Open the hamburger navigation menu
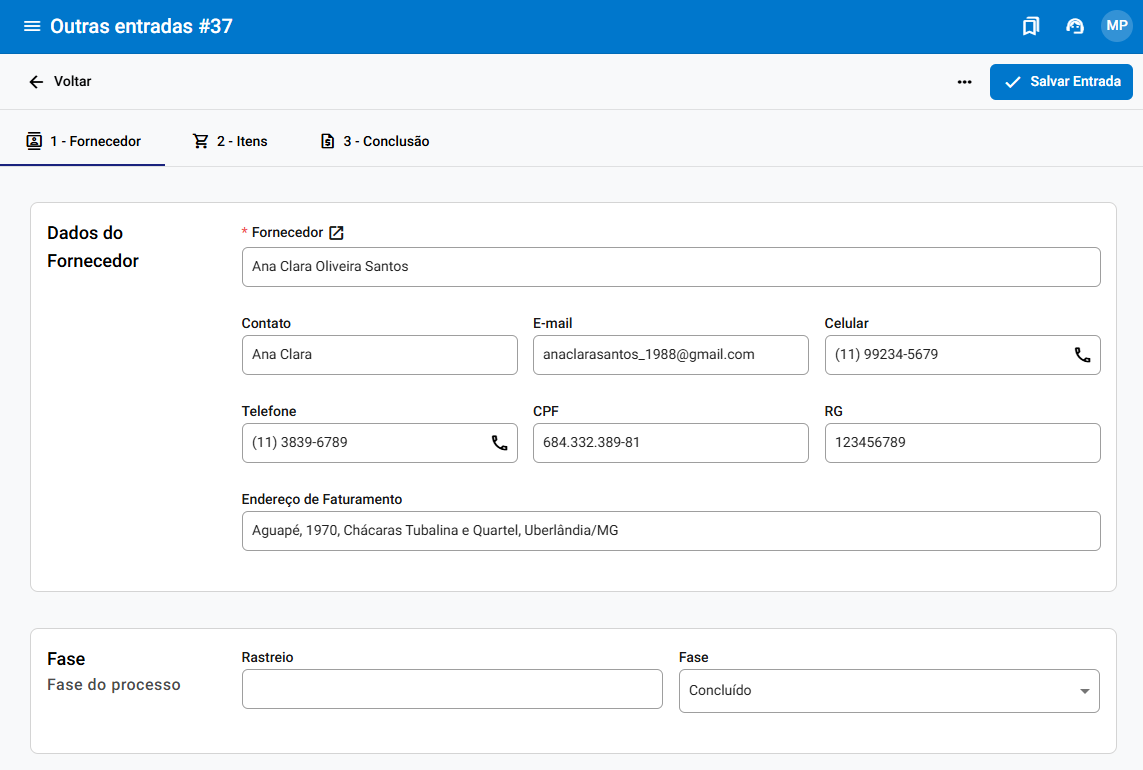 click(32, 26)
